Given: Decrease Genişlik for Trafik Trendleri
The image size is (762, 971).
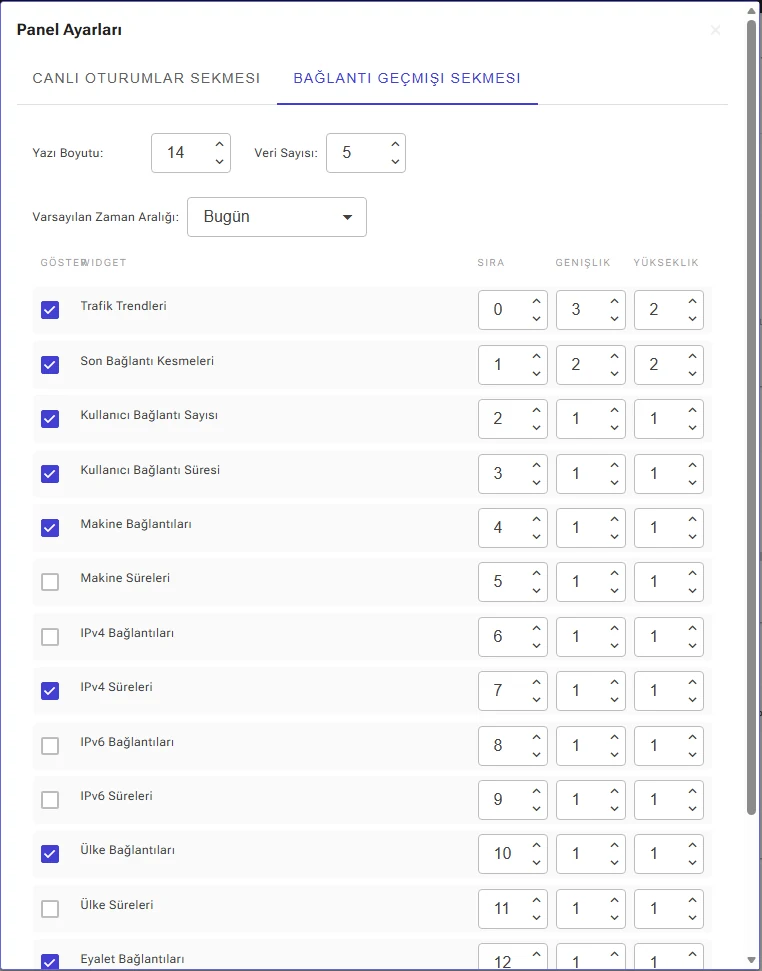Looking at the screenshot, I should (x=615, y=318).
